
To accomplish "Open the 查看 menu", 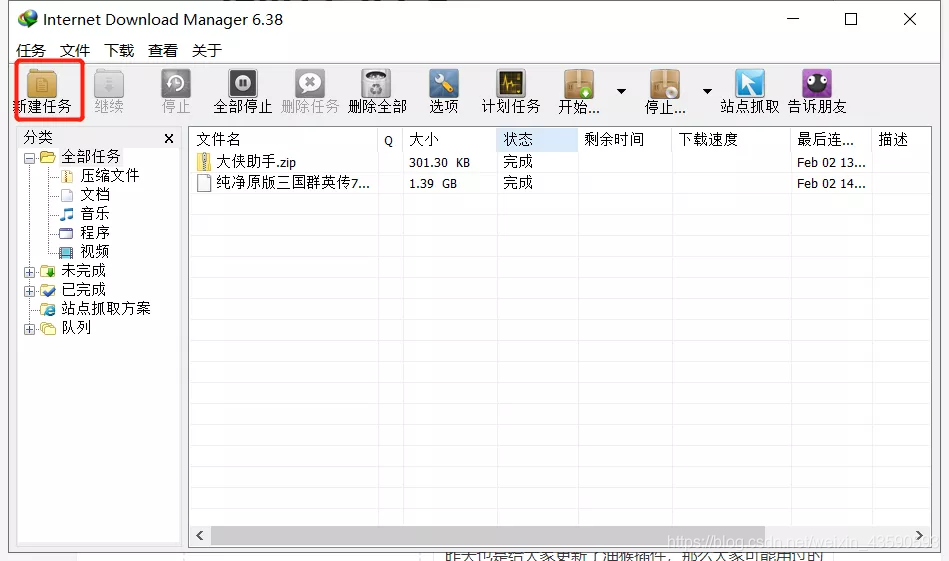I will (163, 51).
